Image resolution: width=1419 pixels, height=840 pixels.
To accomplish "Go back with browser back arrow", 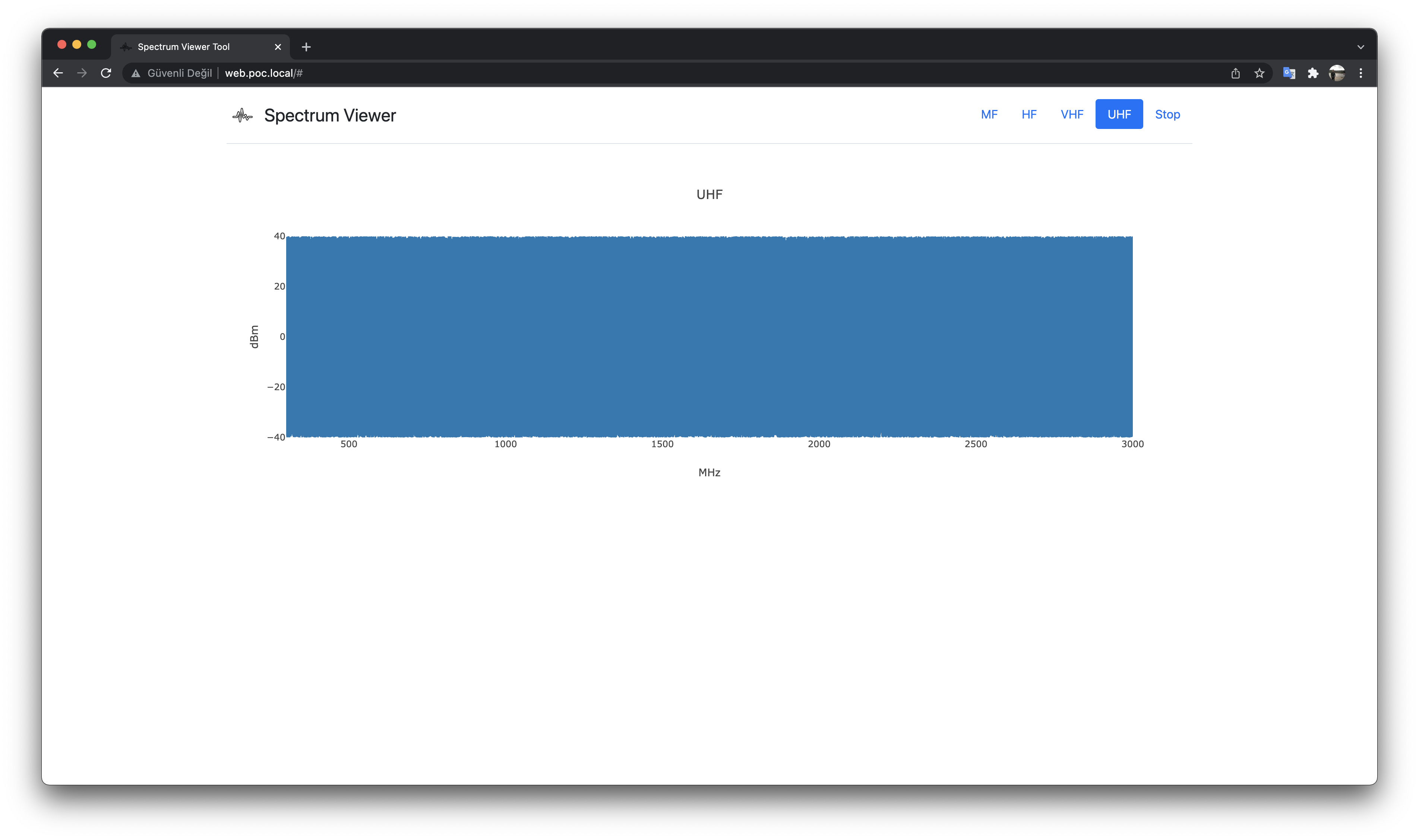I will pos(58,73).
